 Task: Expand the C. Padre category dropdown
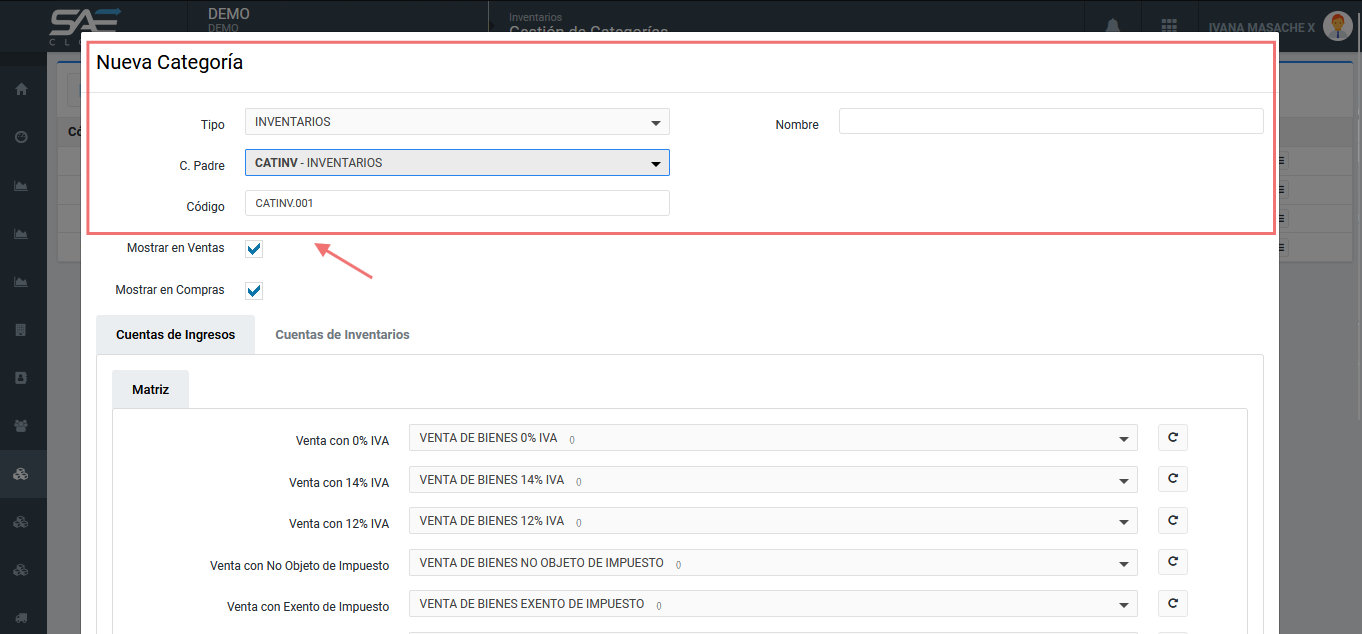(457, 163)
